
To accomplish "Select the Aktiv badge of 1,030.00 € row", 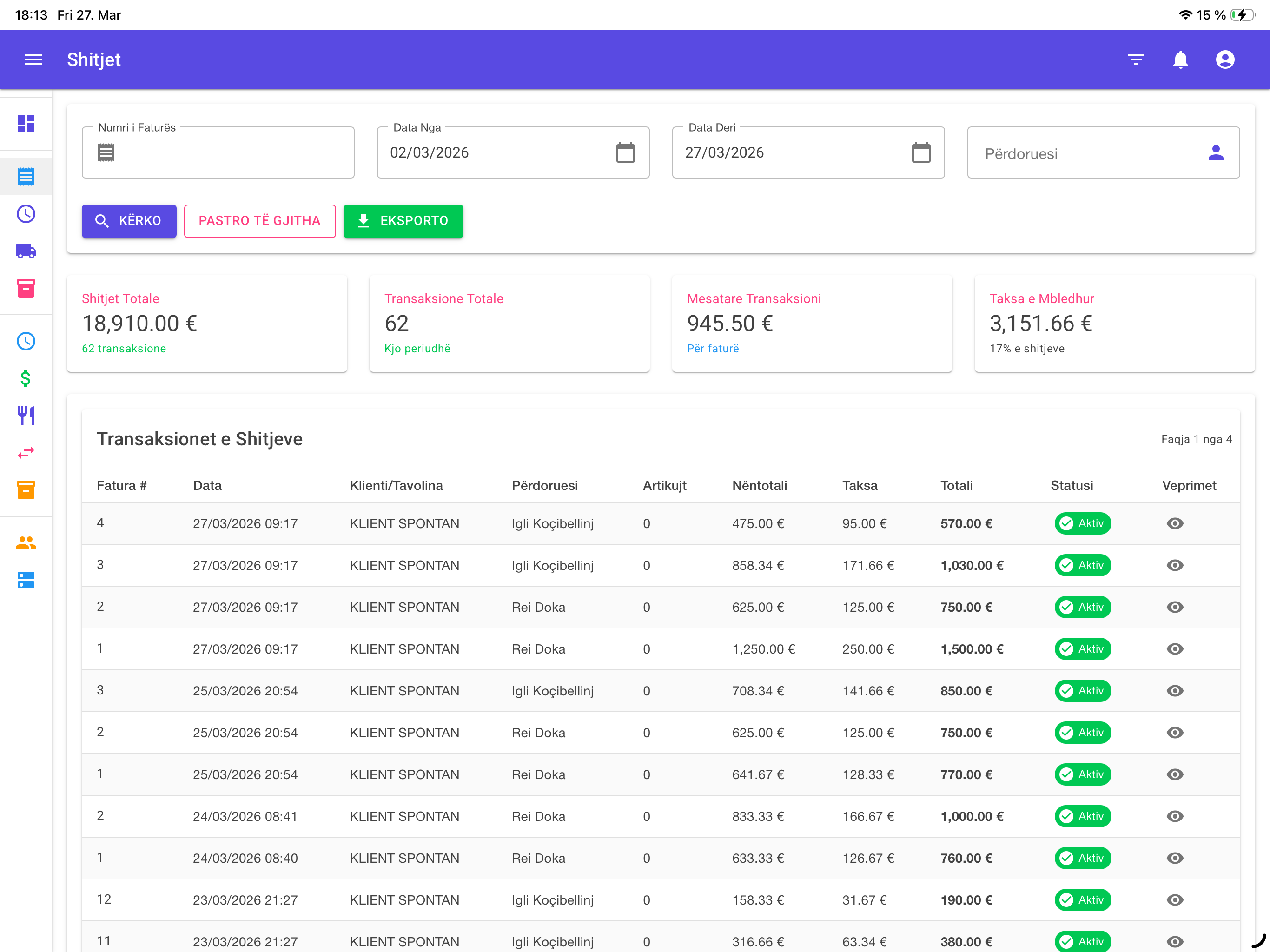I will click(1082, 566).
